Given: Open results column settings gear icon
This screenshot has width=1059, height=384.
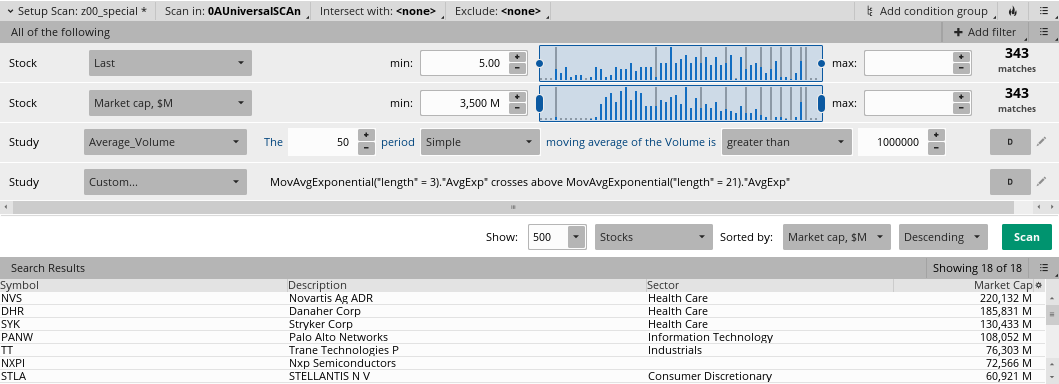Looking at the screenshot, I should [x=1039, y=285].
